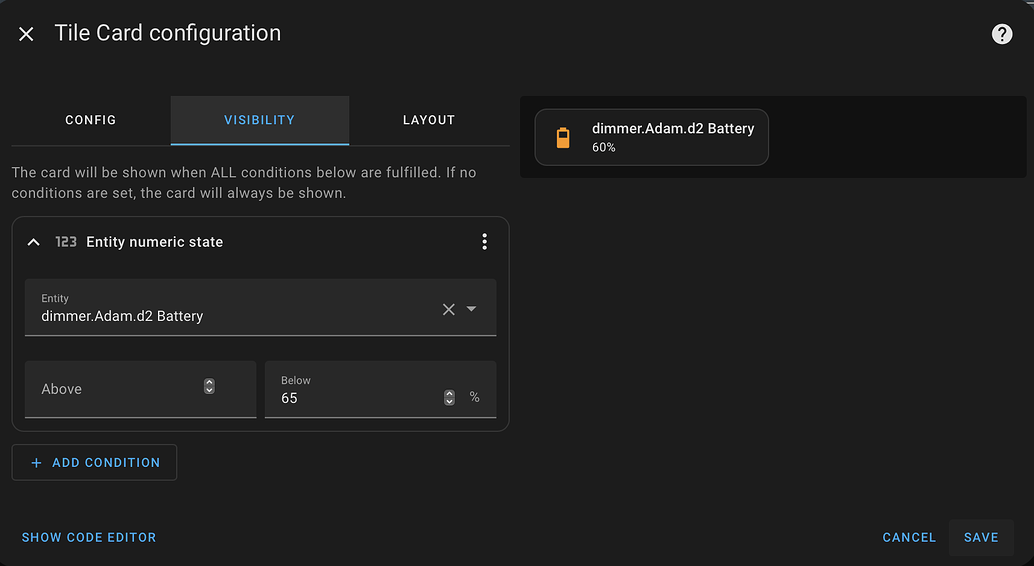This screenshot has width=1034, height=566.
Task: Click the Entity numeric state heading text
Action: coord(154,242)
